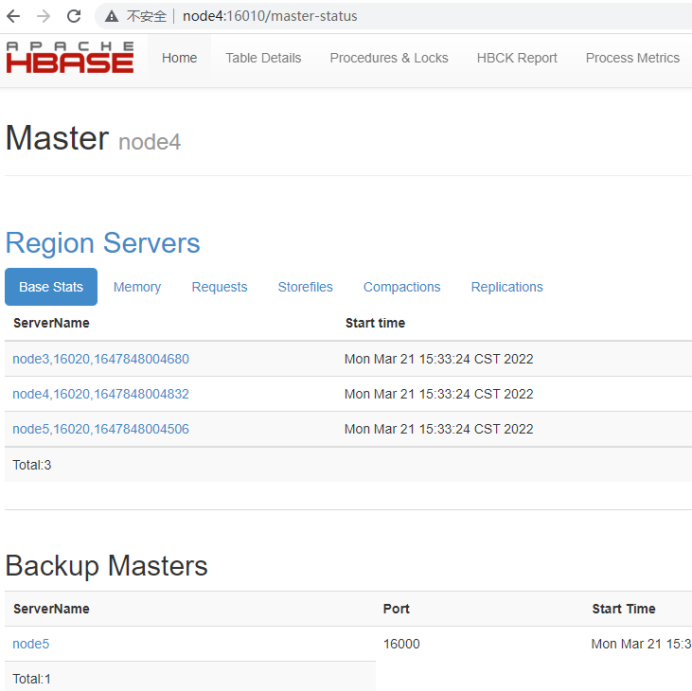Open region server node3,16020,1647848004680
Image resolution: width=692 pixels, height=691 pixels.
point(100,359)
